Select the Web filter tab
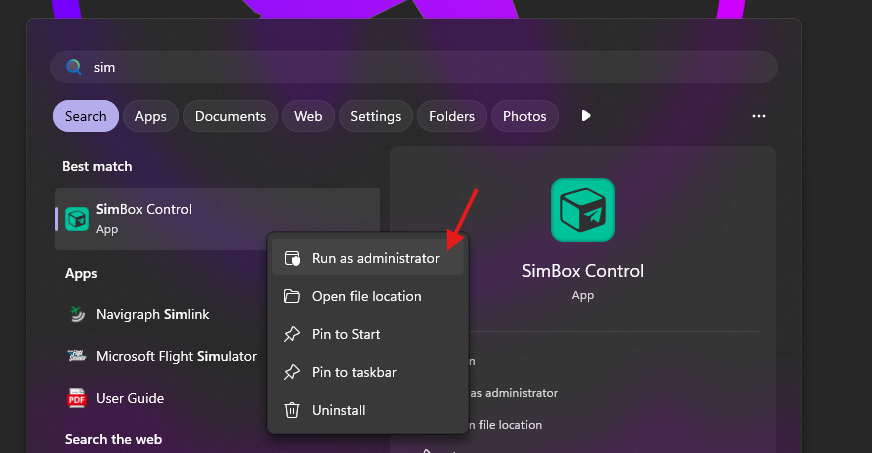The image size is (872, 453). click(308, 116)
